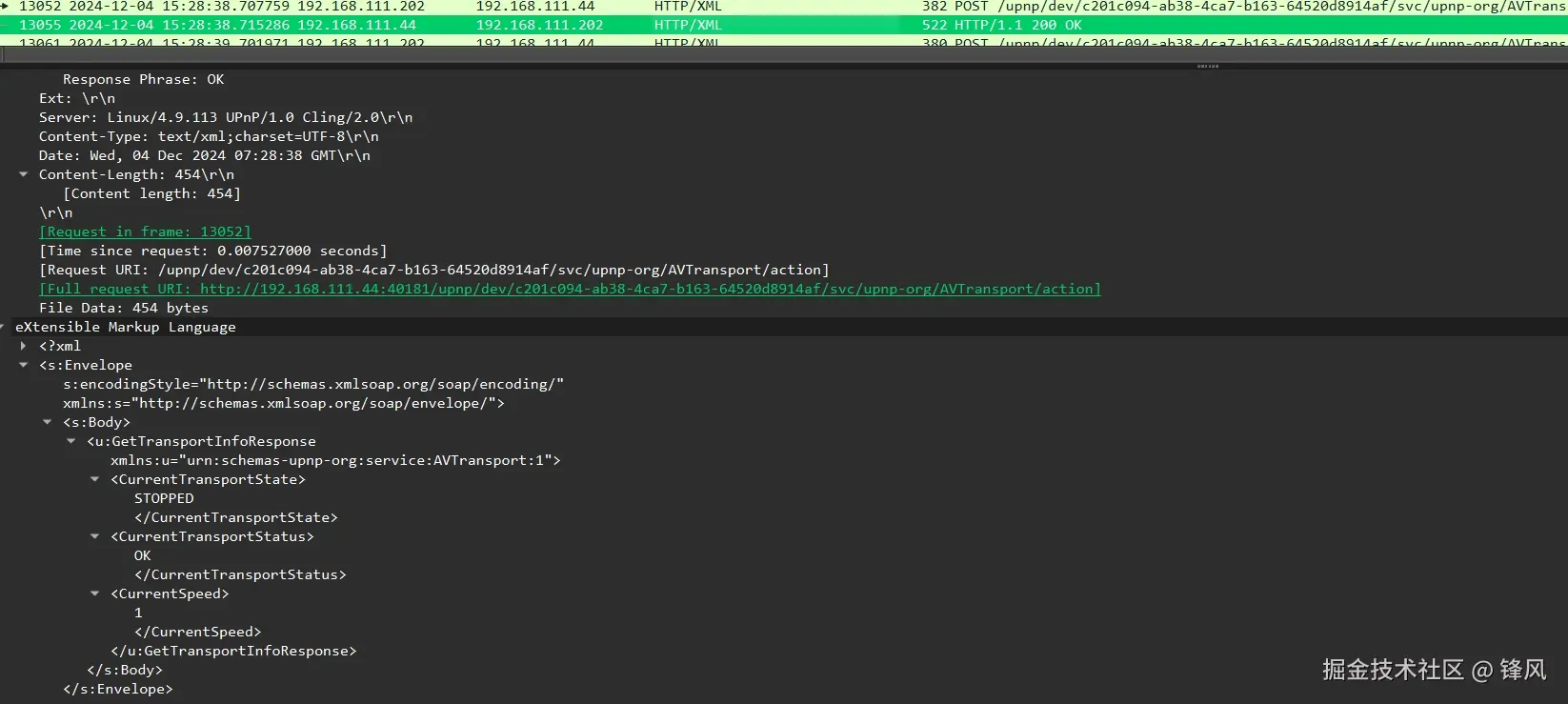This screenshot has height=704, width=1568.
Task: Select the </CurrentTransportStatus> closing tag
Action: [x=240, y=574]
